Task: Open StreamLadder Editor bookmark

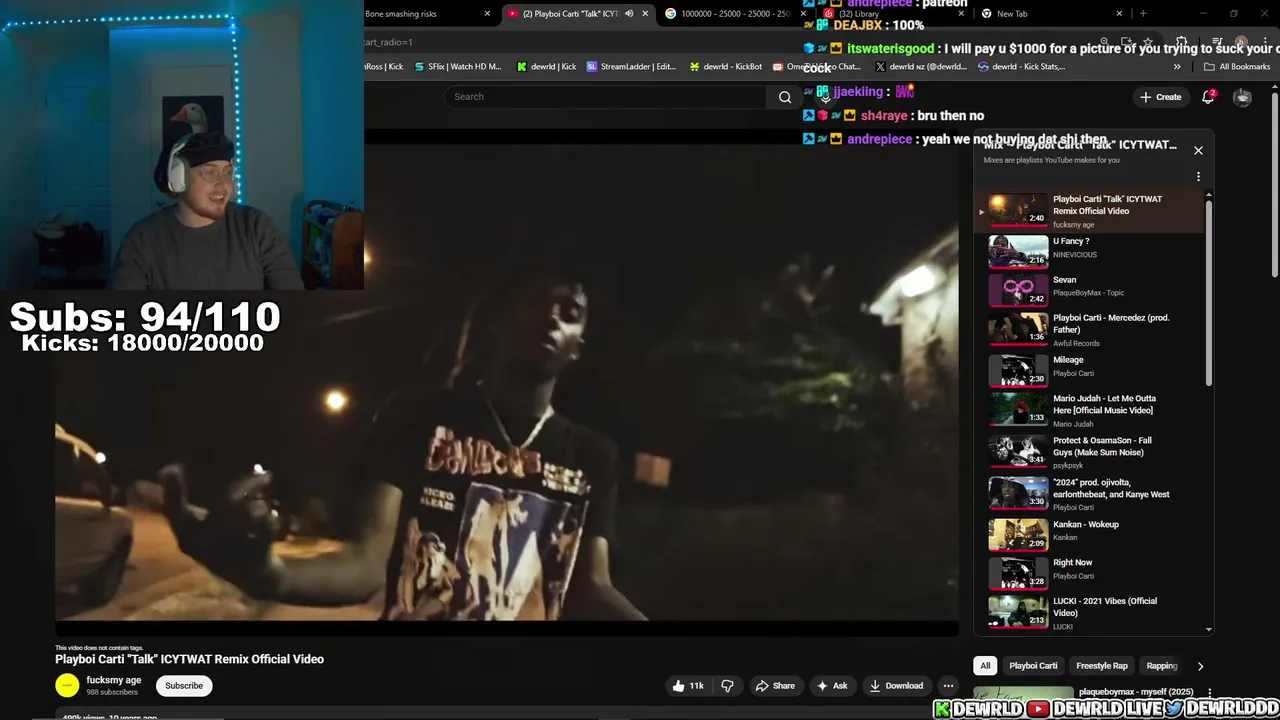Action: point(631,67)
